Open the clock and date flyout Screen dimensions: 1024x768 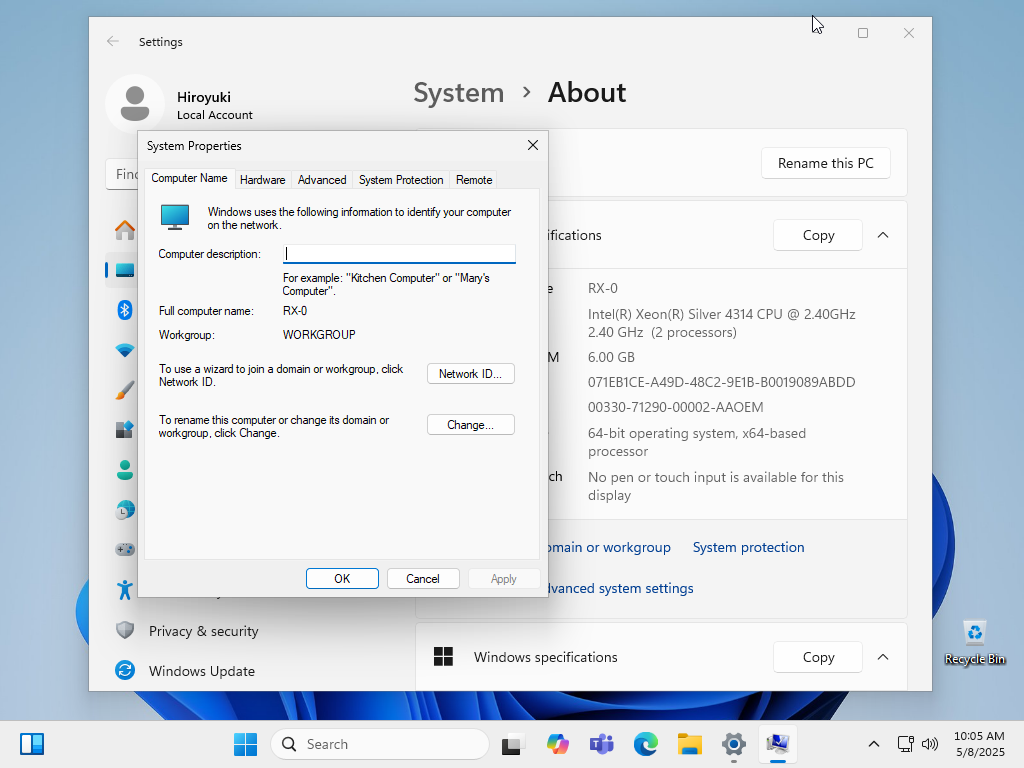tap(980, 744)
